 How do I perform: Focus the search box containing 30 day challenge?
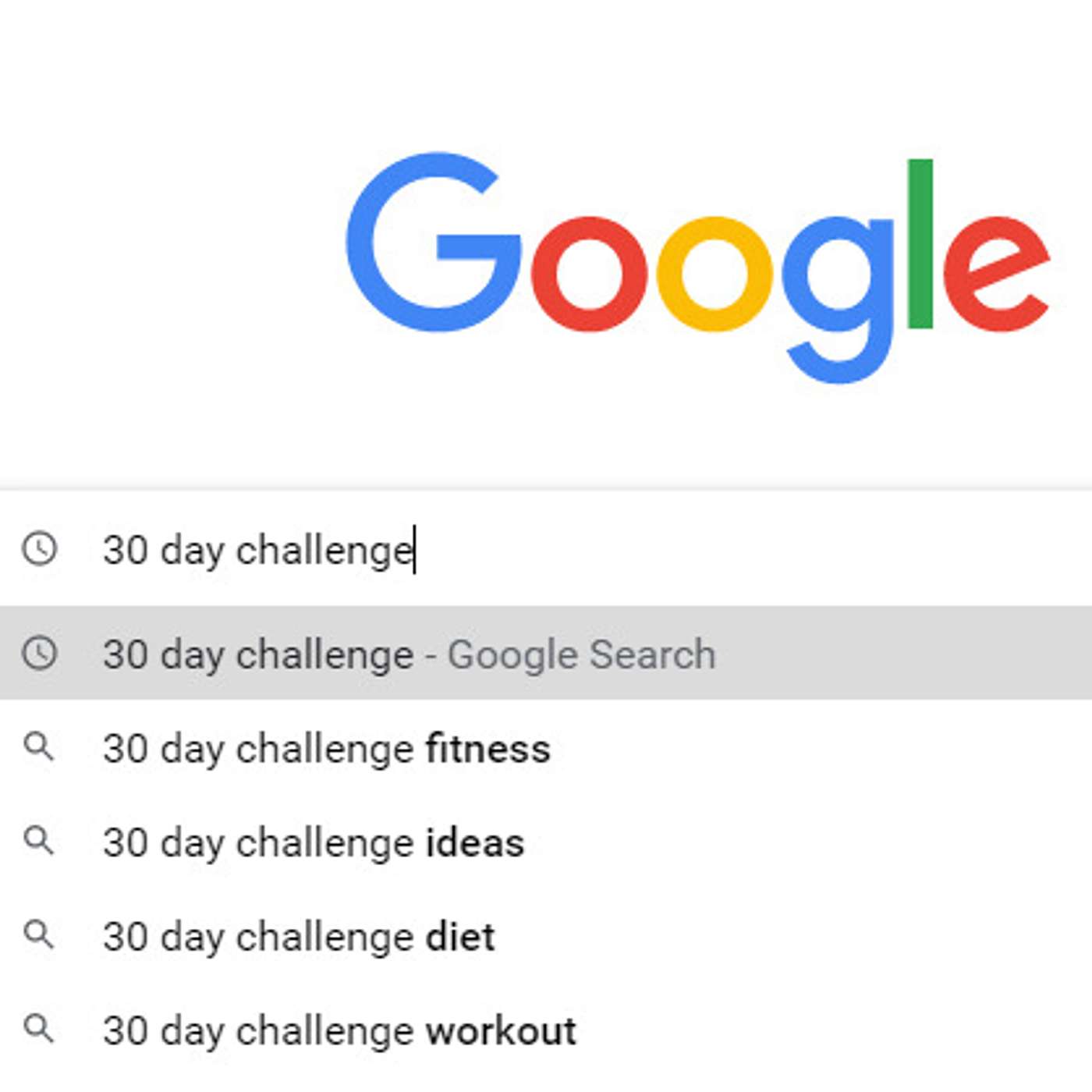coord(546,549)
